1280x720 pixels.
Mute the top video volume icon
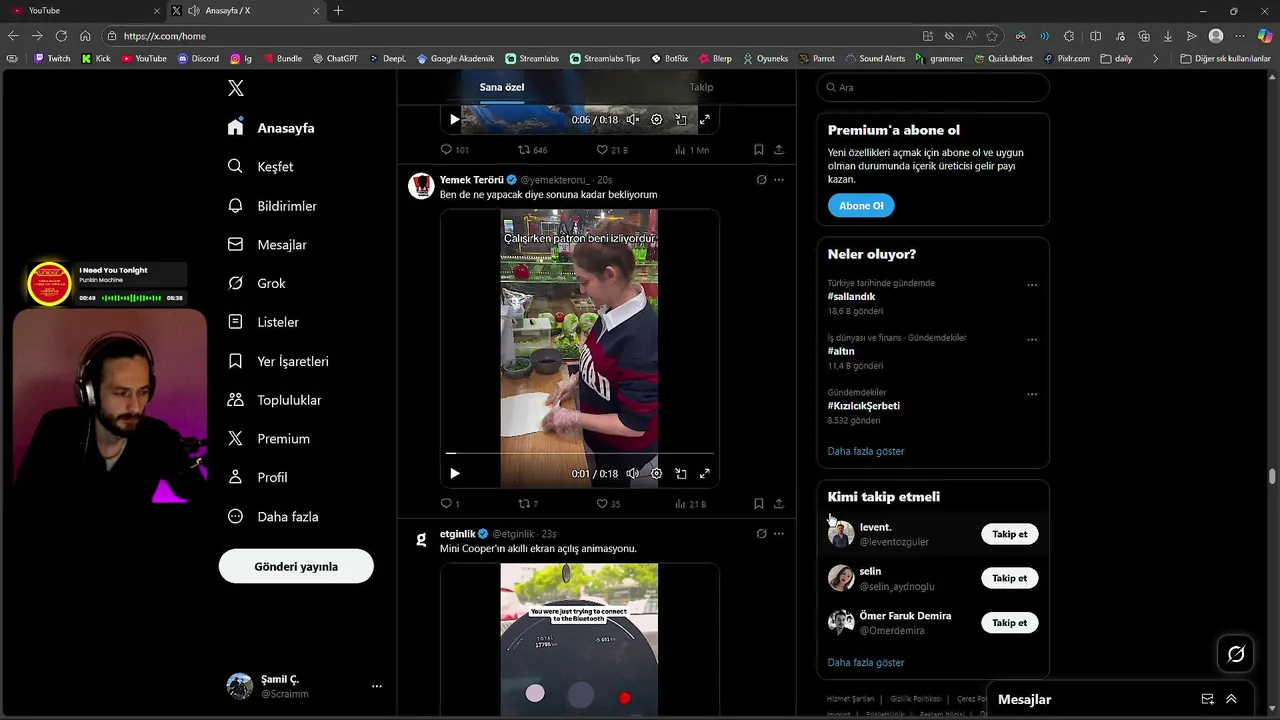pyautogui.click(x=632, y=120)
